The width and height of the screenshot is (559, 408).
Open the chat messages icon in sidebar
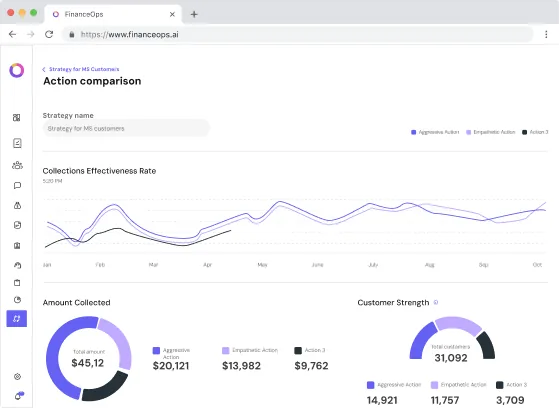tap(17, 185)
